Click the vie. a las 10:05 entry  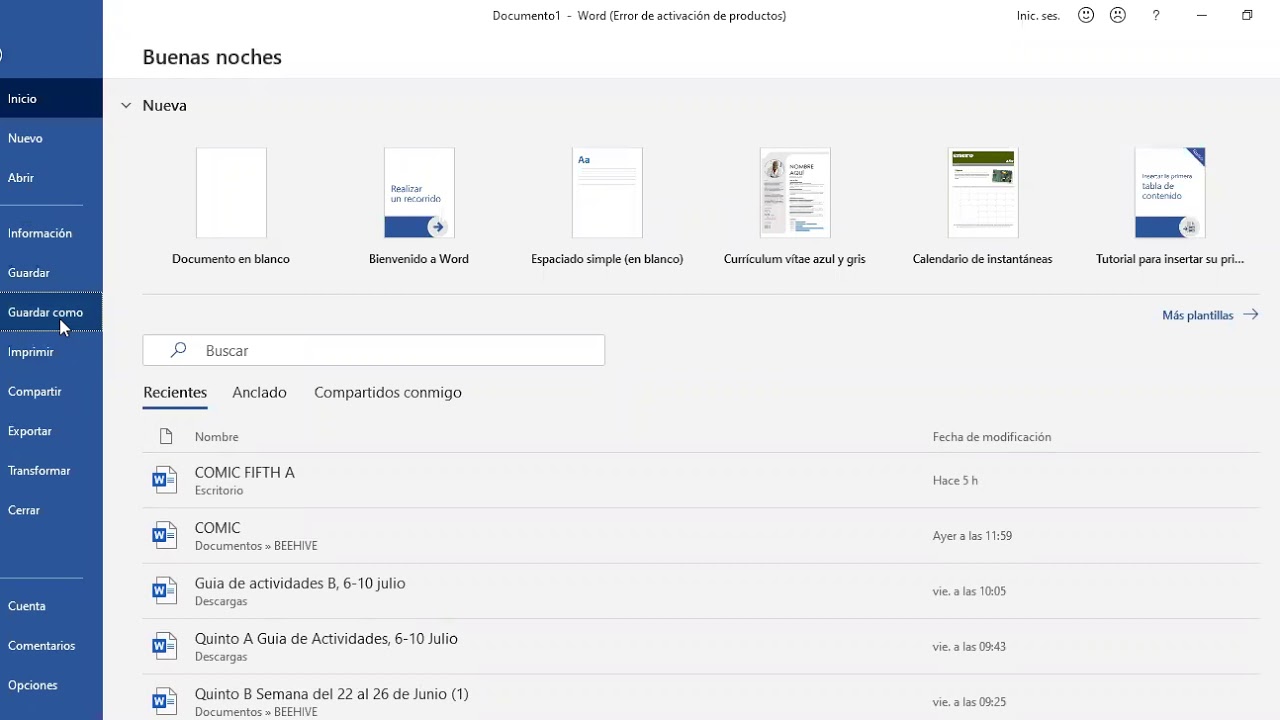pyautogui.click(x=969, y=591)
